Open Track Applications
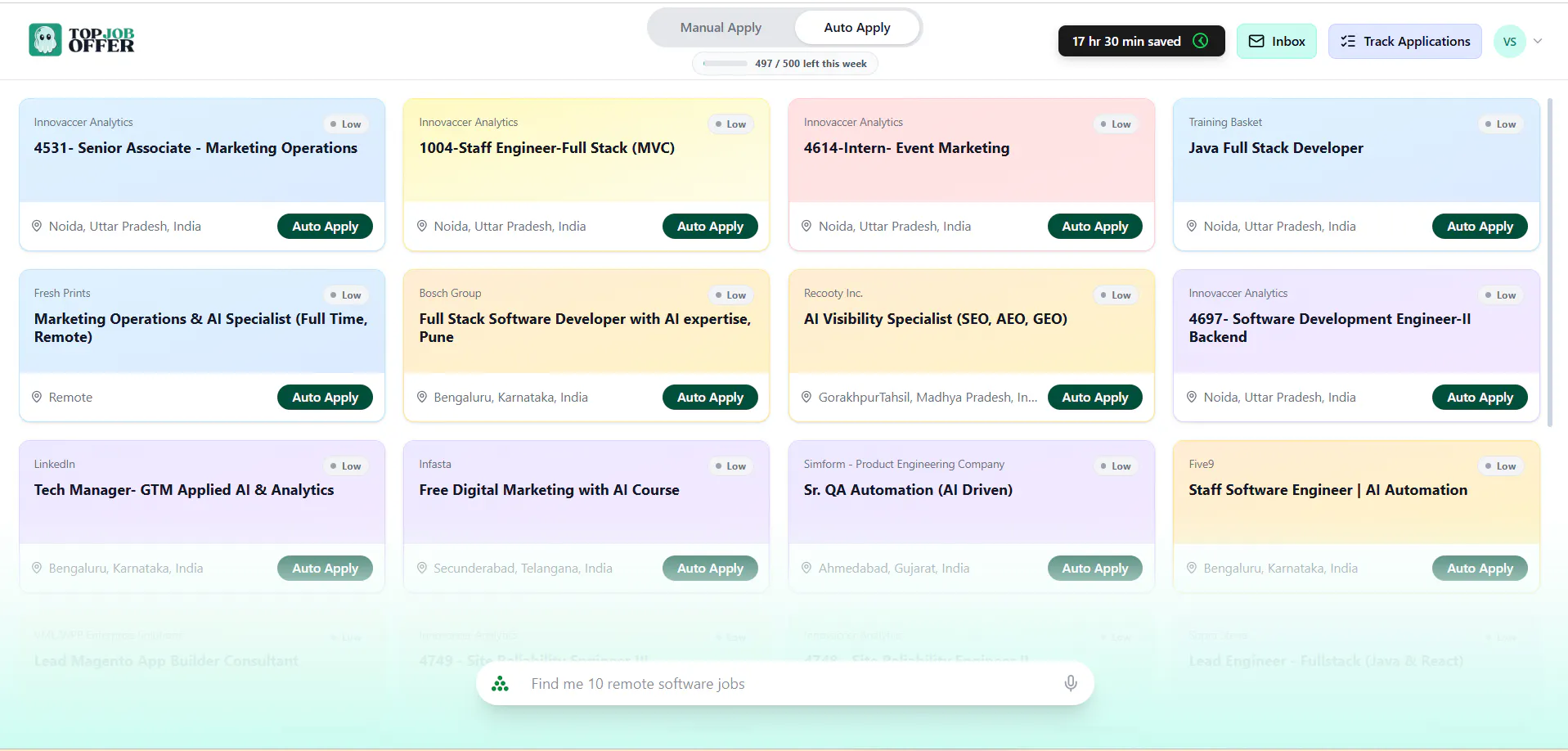 (x=1404, y=41)
